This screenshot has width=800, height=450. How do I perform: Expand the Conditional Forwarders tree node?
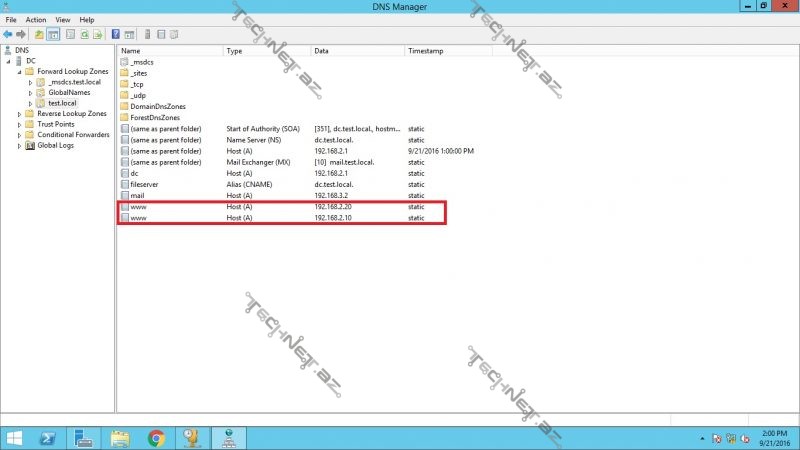(x=20, y=135)
